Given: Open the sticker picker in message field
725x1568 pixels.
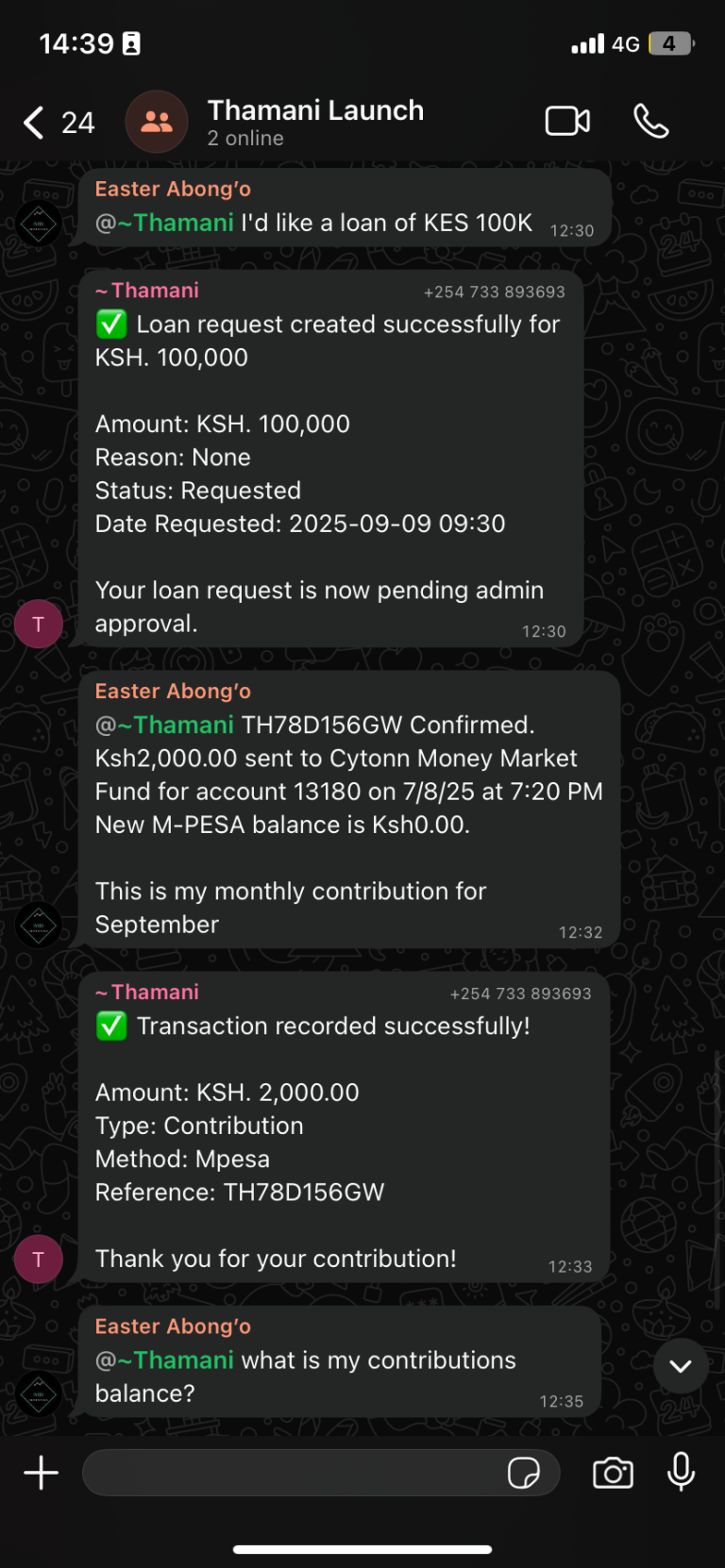Looking at the screenshot, I should pyautogui.click(x=523, y=1473).
